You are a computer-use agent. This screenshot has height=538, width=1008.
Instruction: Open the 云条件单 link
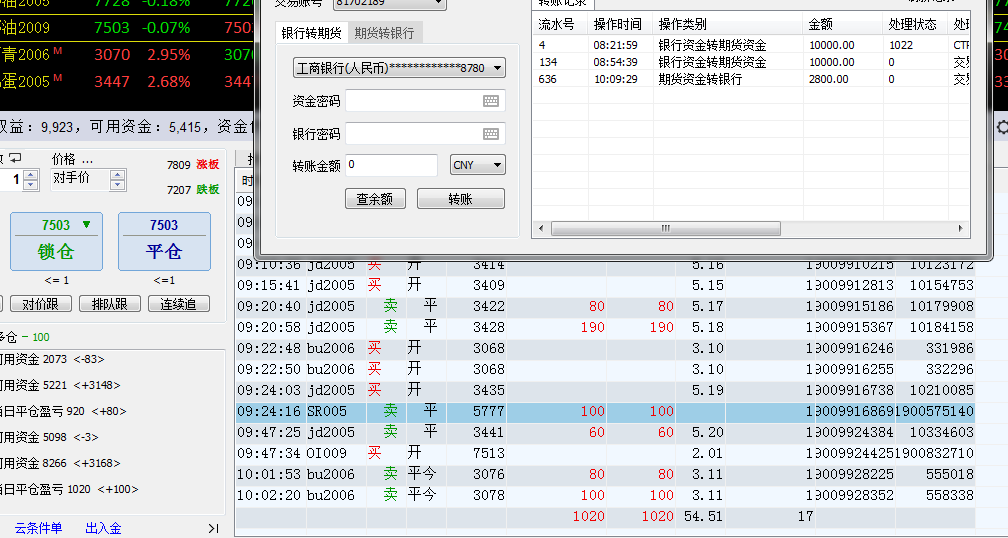click(39, 528)
